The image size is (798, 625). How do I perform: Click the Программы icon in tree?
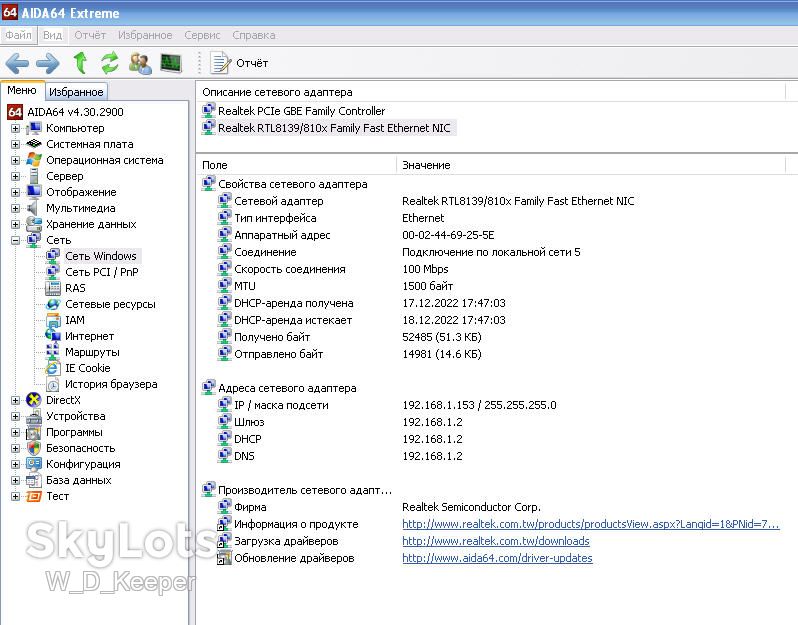click(34, 432)
